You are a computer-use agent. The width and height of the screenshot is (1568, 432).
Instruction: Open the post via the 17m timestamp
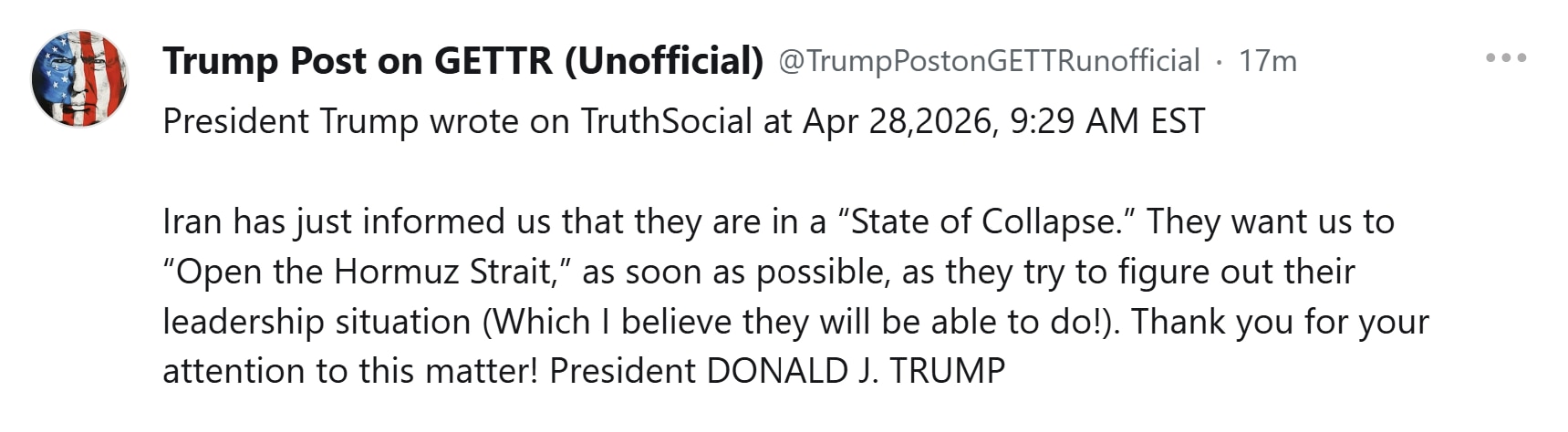click(x=1267, y=61)
